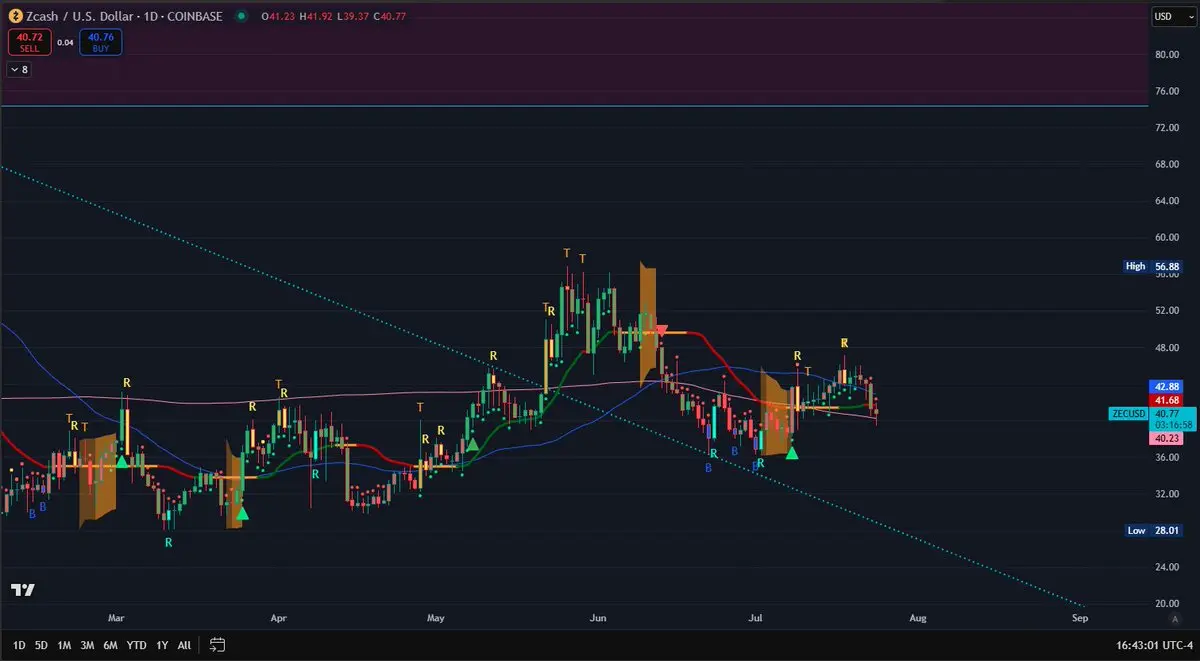Select the 5D time range
1200x661 pixels.
coord(41,645)
